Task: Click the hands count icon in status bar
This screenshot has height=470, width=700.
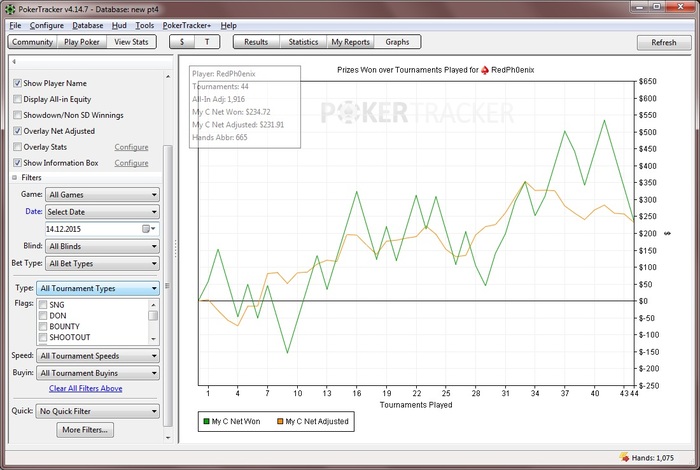Action: click(x=625, y=457)
